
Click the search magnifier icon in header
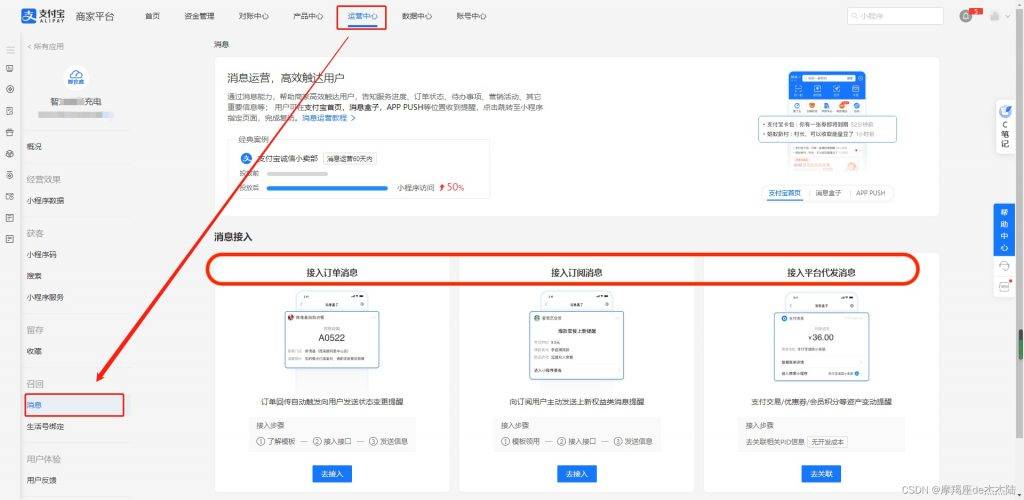pos(855,16)
